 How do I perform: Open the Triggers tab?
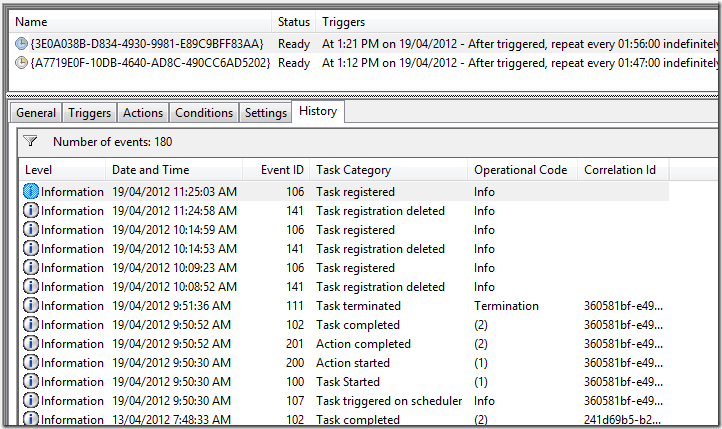(x=91, y=113)
